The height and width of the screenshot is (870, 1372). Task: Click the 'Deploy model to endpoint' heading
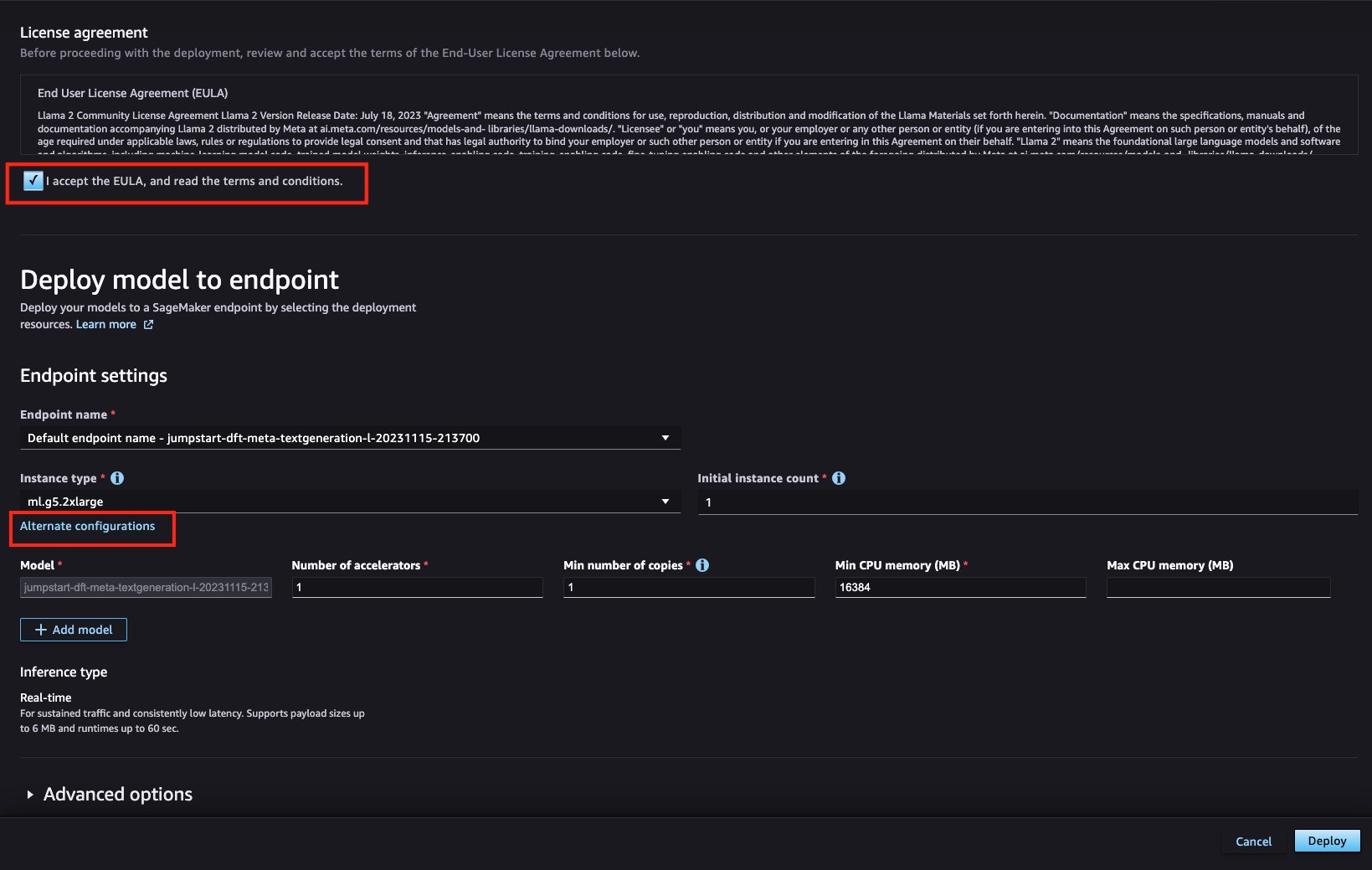point(179,280)
